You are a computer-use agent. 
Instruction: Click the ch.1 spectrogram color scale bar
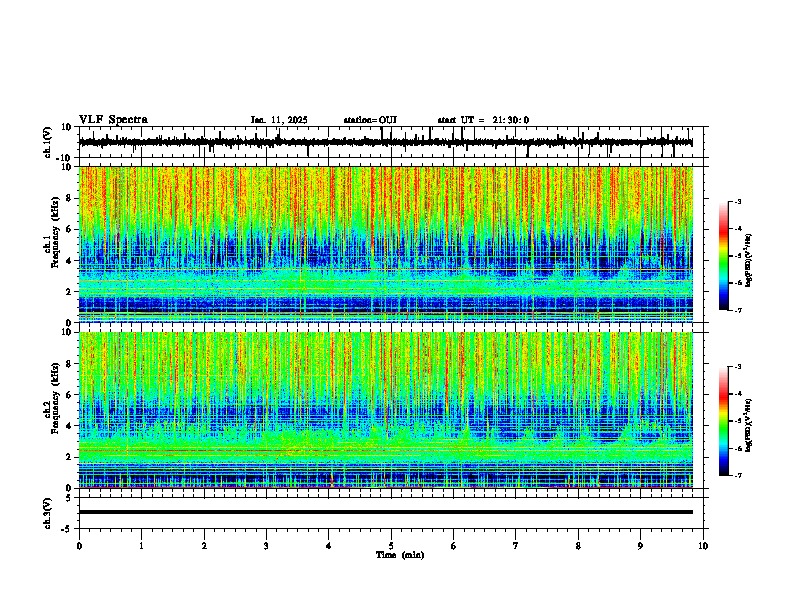pos(724,256)
